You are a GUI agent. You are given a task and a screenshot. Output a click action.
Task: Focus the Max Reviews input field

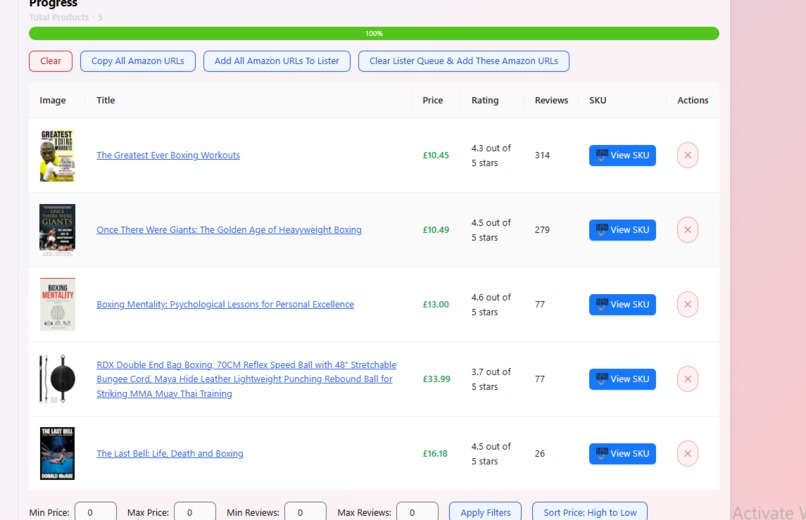point(417,512)
